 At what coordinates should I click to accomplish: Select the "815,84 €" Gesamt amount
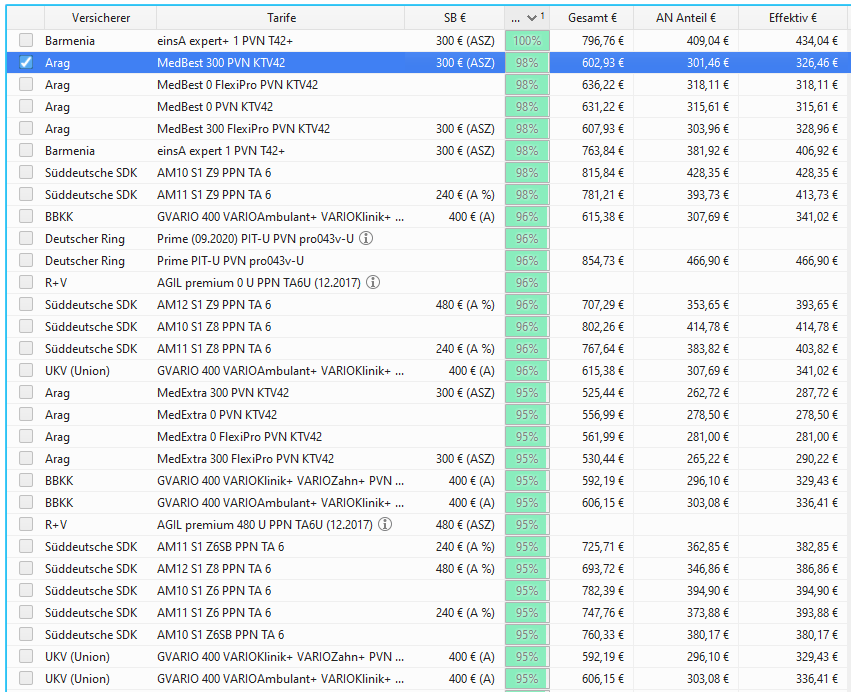click(603, 173)
